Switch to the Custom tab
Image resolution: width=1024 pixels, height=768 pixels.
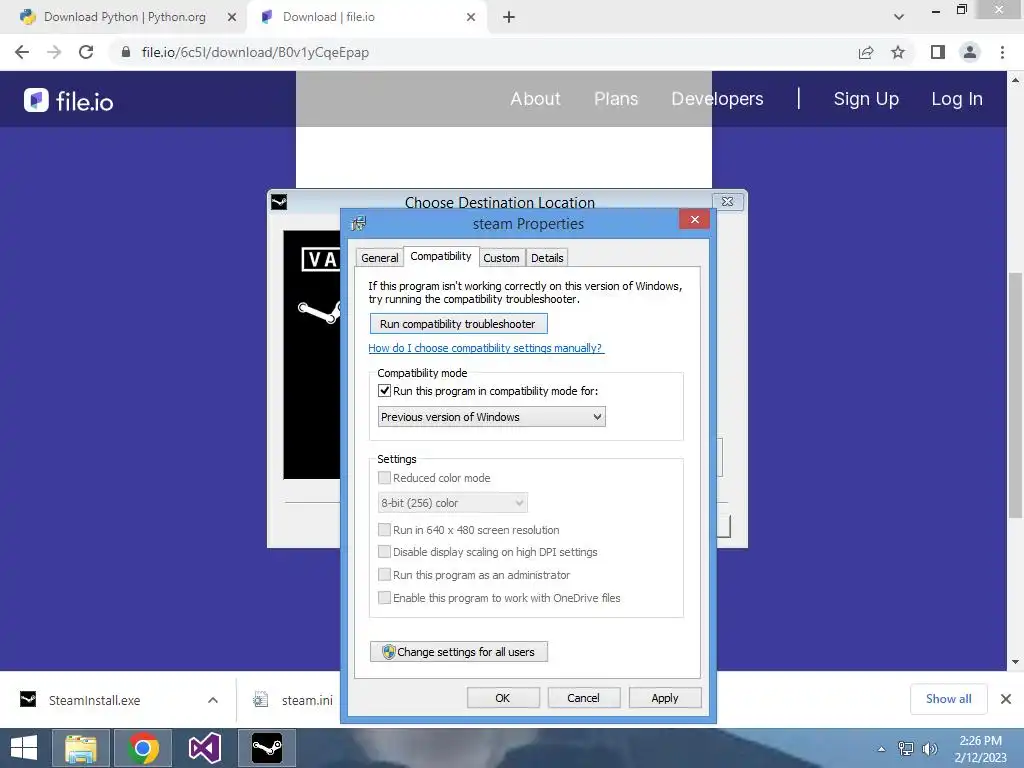pos(501,257)
